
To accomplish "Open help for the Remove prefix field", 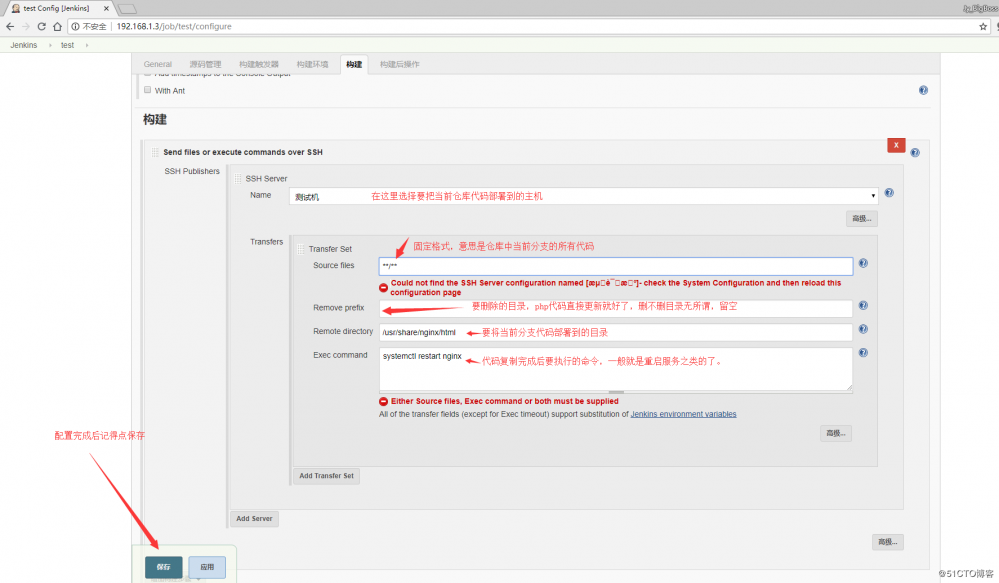I will pyautogui.click(x=862, y=305).
